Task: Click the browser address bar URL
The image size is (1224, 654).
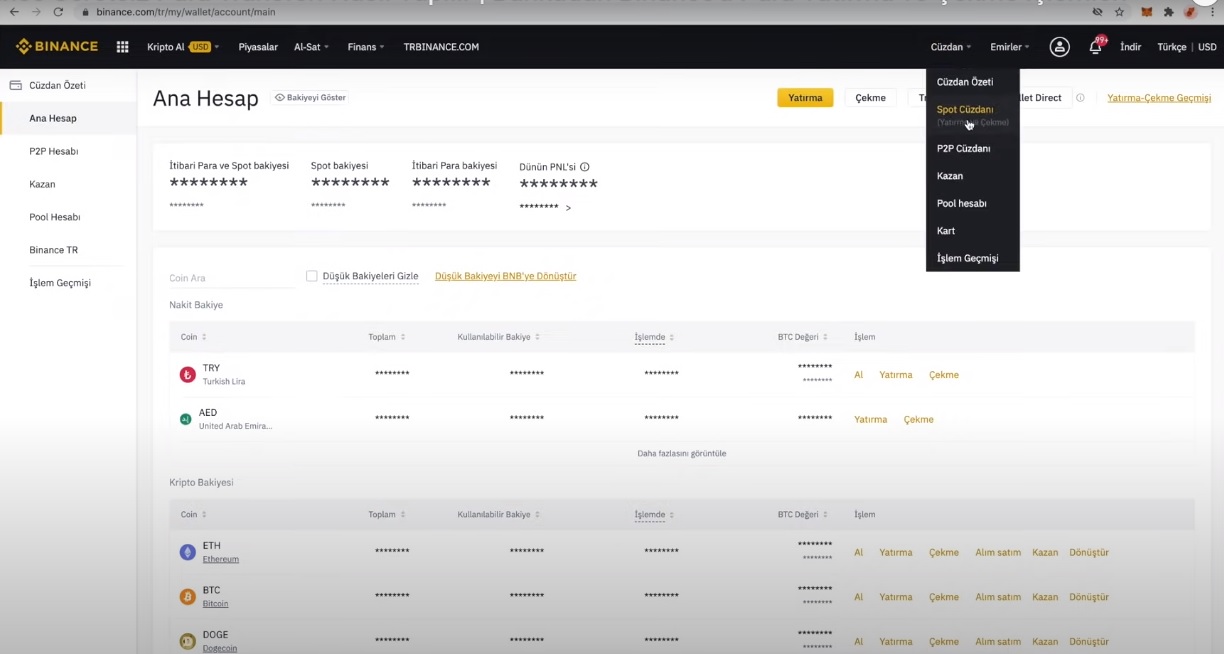Action: coord(186,12)
